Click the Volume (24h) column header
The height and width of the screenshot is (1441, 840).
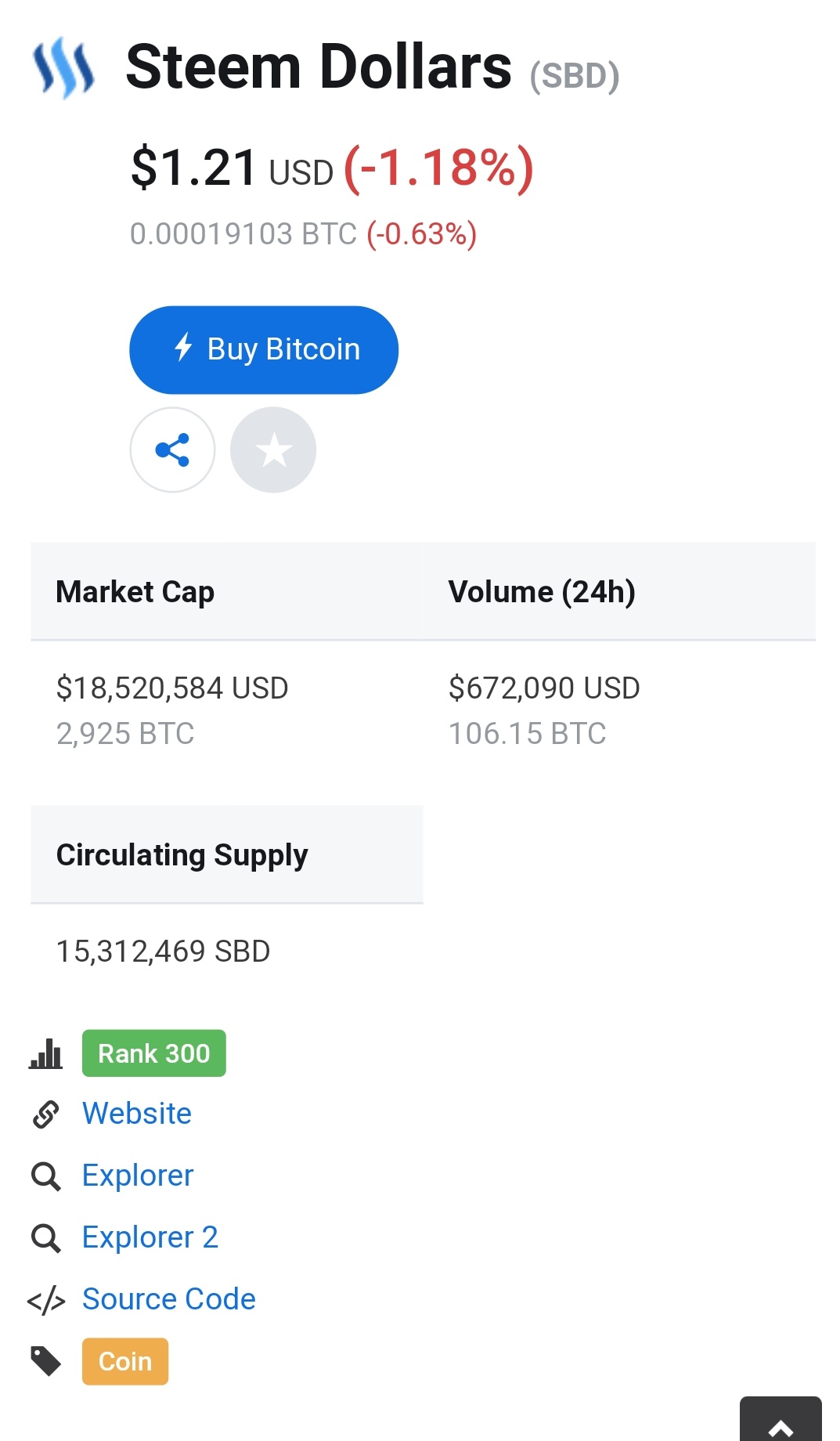[x=542, y=592]
